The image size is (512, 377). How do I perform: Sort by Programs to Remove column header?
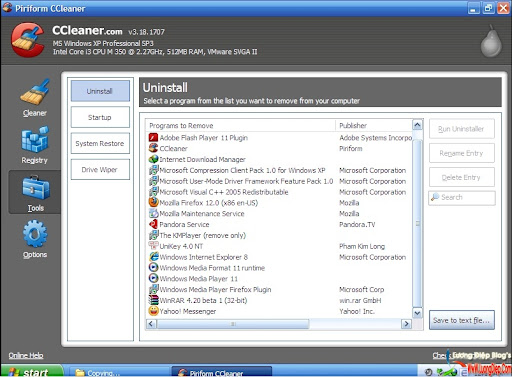(x=241, y=126)
